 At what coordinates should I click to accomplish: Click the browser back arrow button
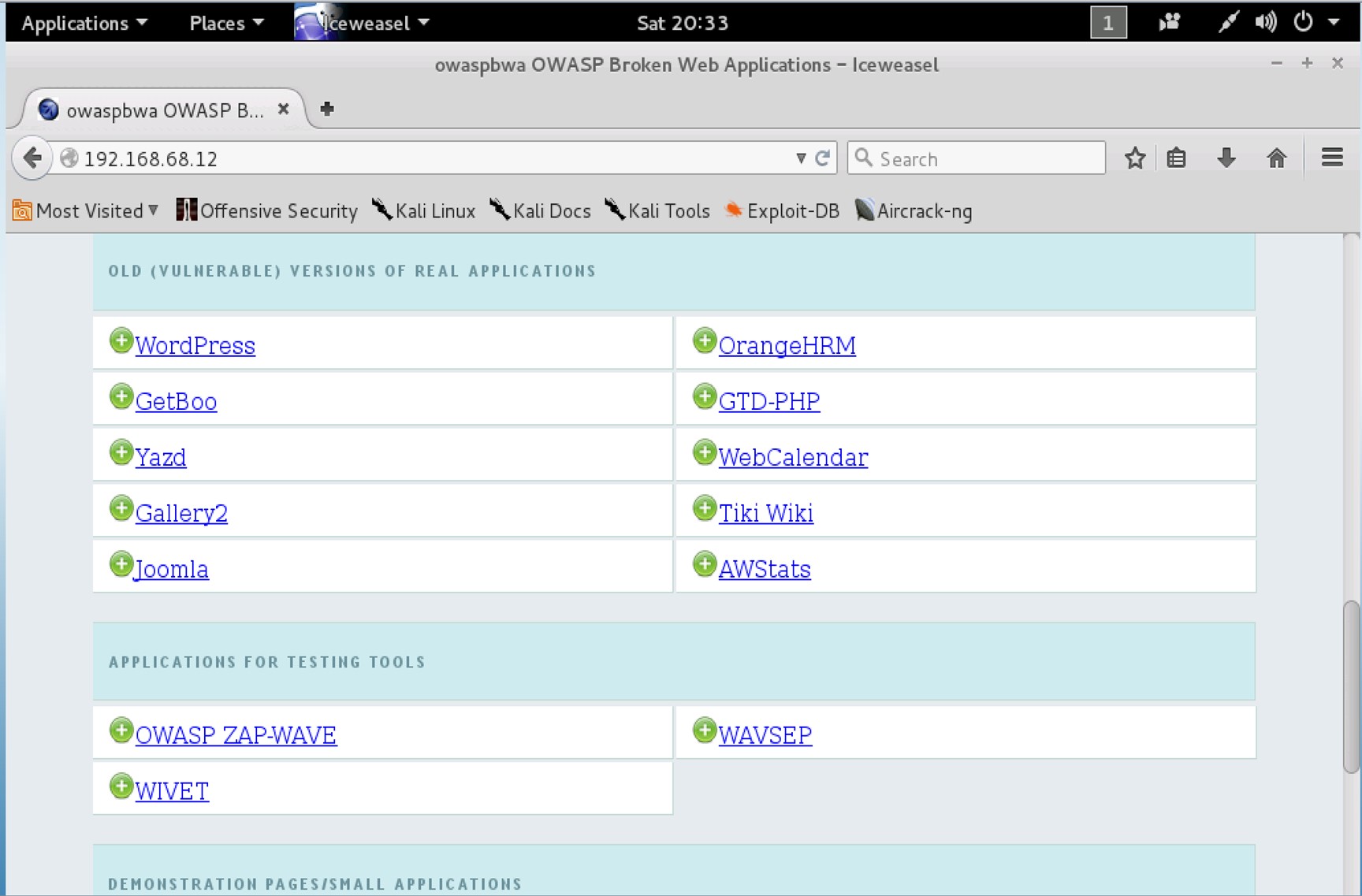(x=32, y=158)
